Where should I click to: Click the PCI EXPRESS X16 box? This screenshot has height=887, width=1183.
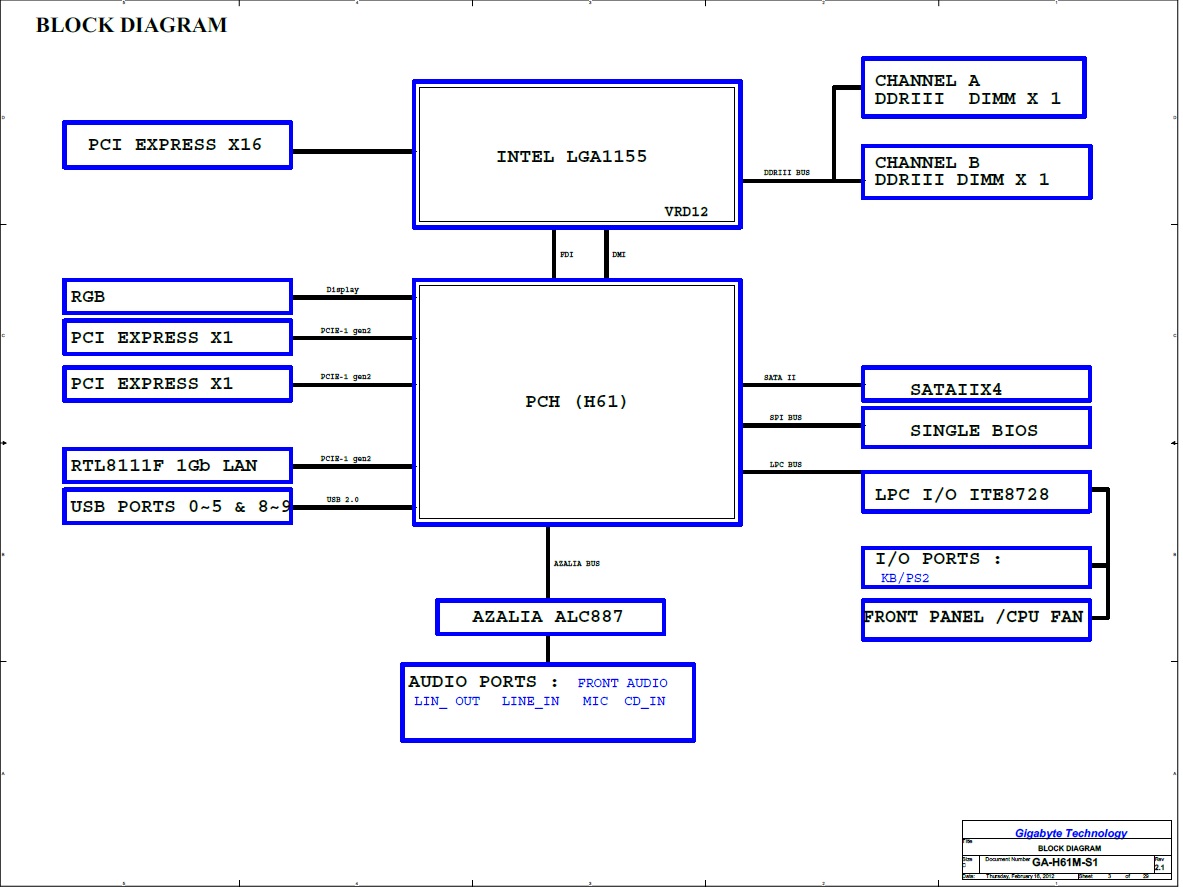177,145
